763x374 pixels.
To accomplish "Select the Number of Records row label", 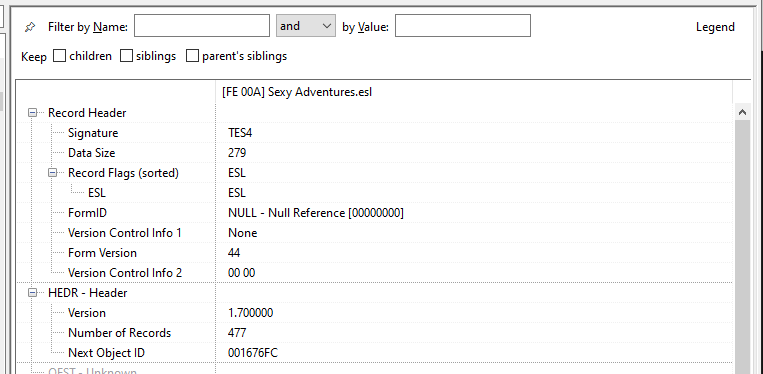I will click(x=120, y=333).
